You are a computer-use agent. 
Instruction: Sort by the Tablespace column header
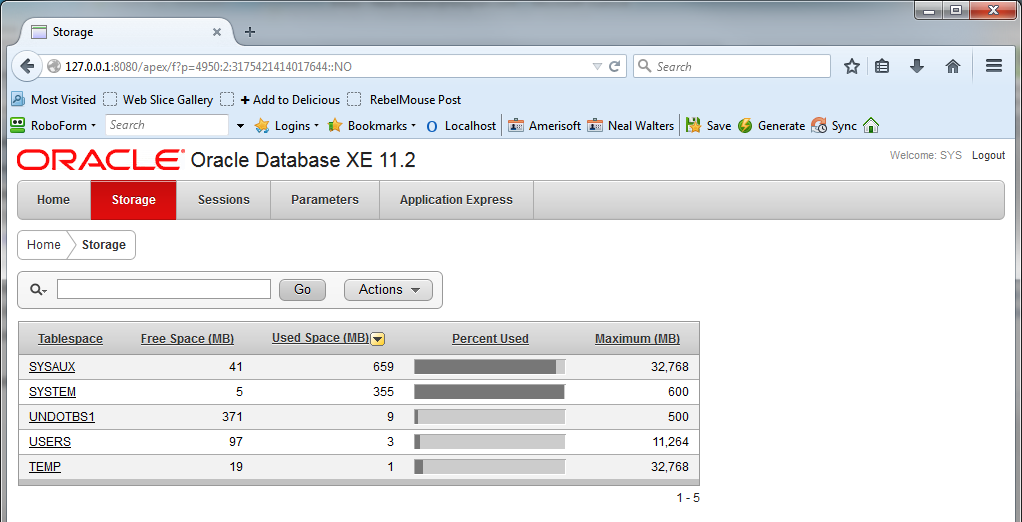tap(70, 339)
